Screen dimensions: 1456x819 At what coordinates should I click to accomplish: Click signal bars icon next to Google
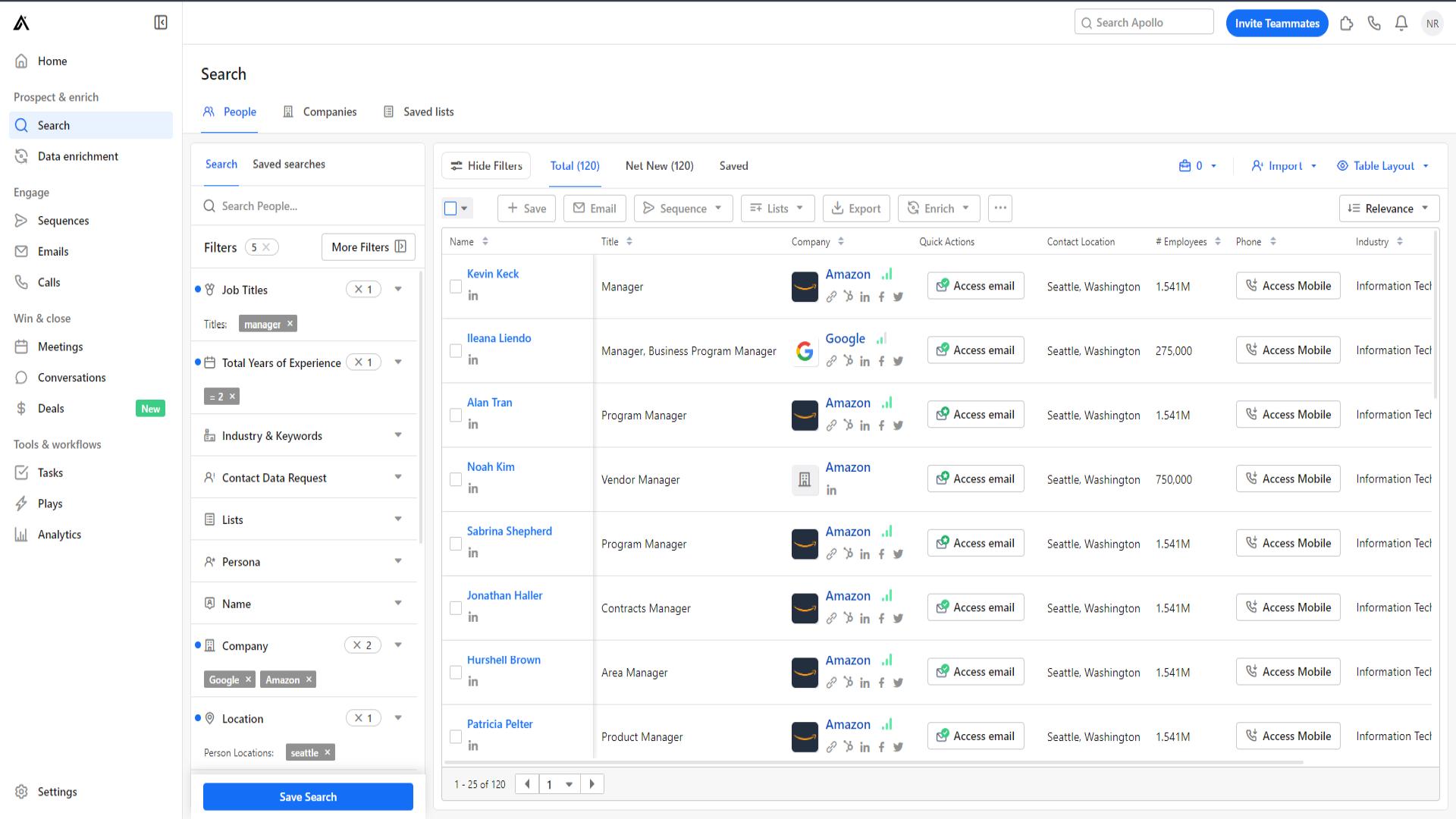[x=881, y=339]
